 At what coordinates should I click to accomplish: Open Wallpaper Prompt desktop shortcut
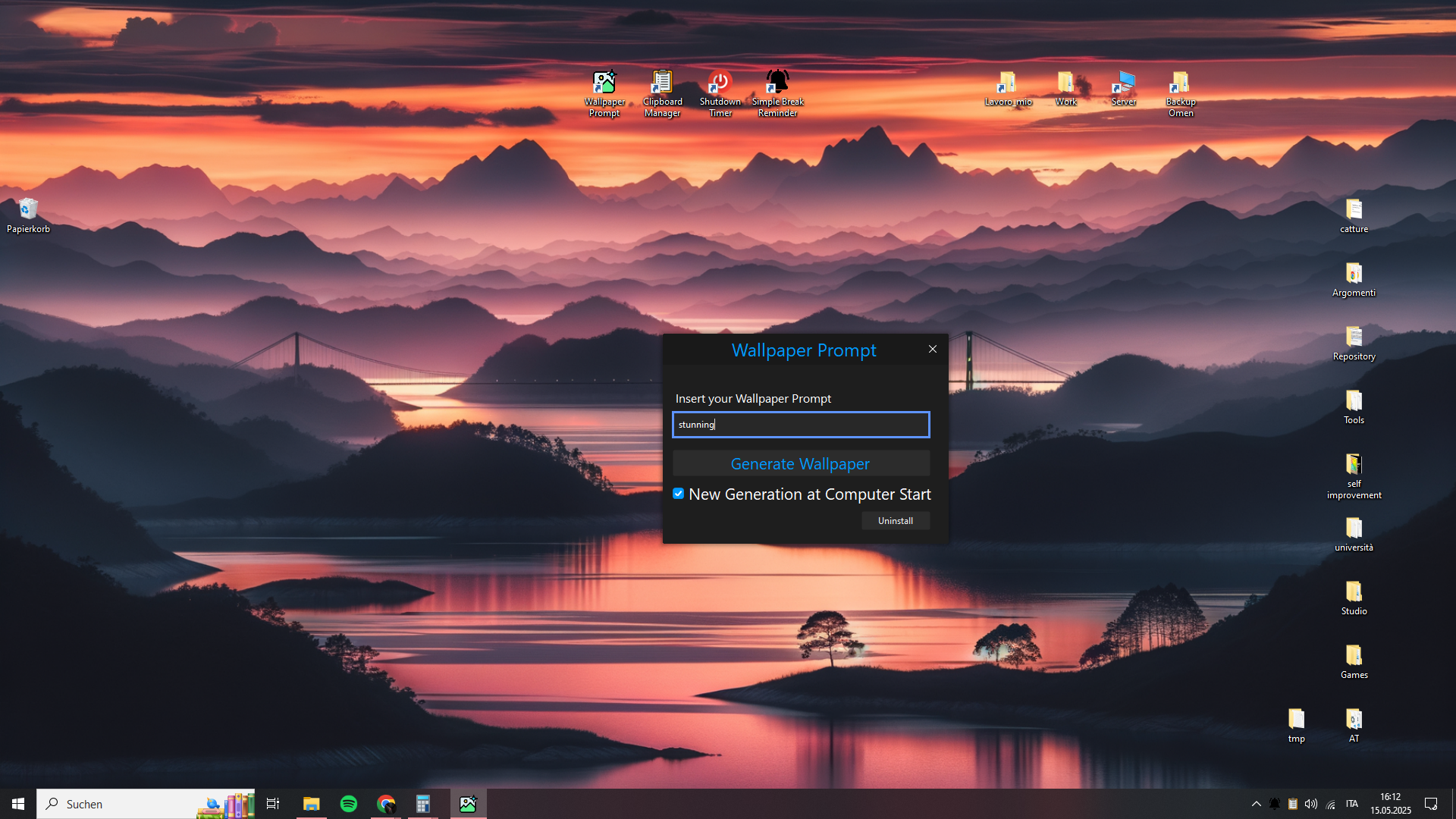click(604, 93)
